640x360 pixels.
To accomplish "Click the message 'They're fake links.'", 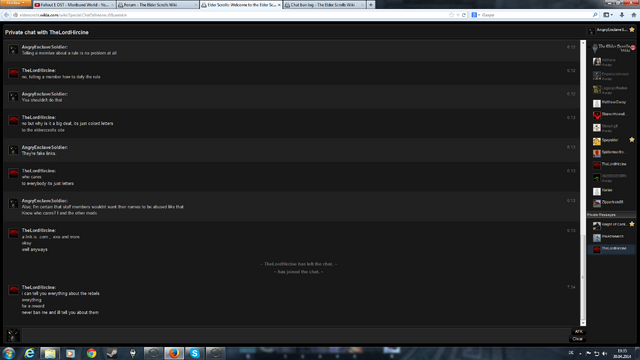I will point(39,153).
